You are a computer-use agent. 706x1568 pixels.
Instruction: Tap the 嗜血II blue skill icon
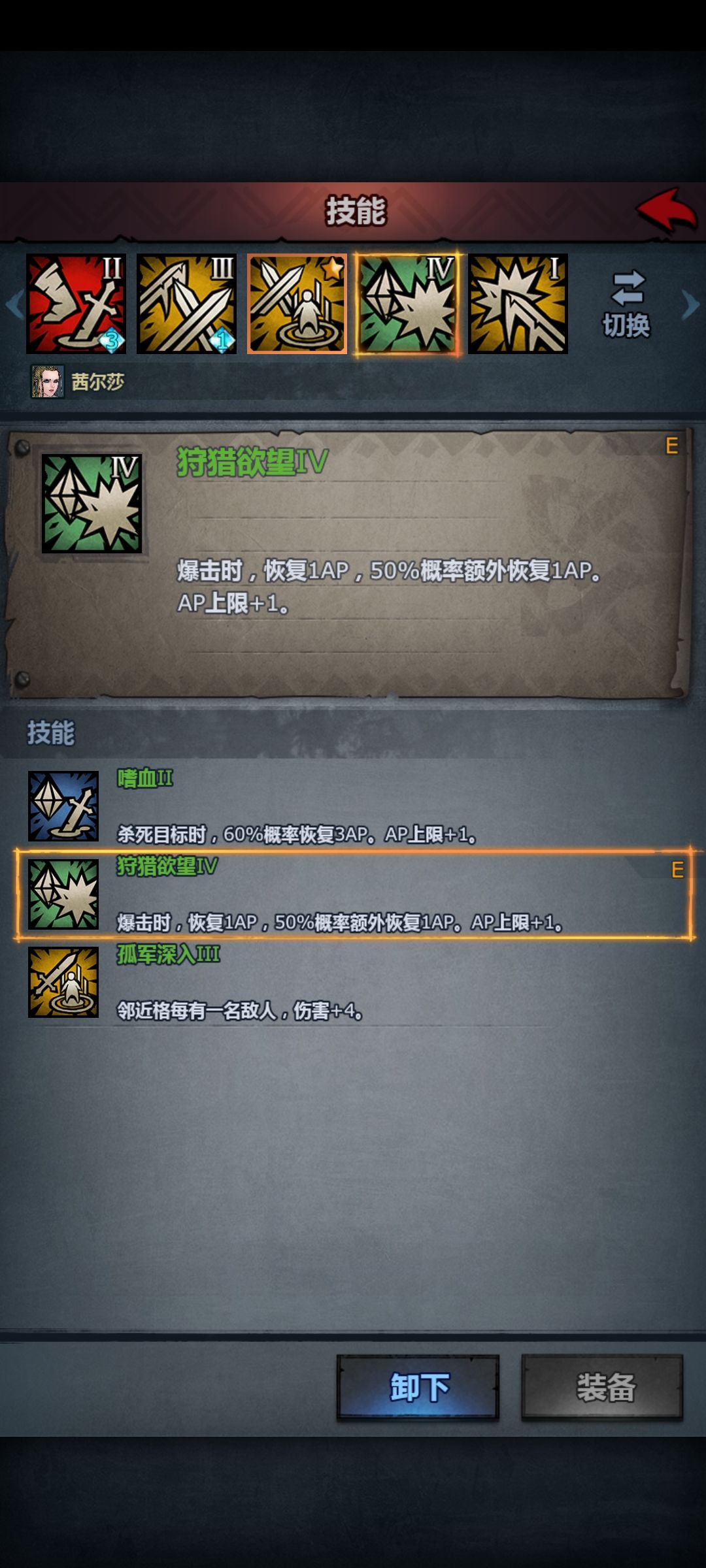point(63,806)
